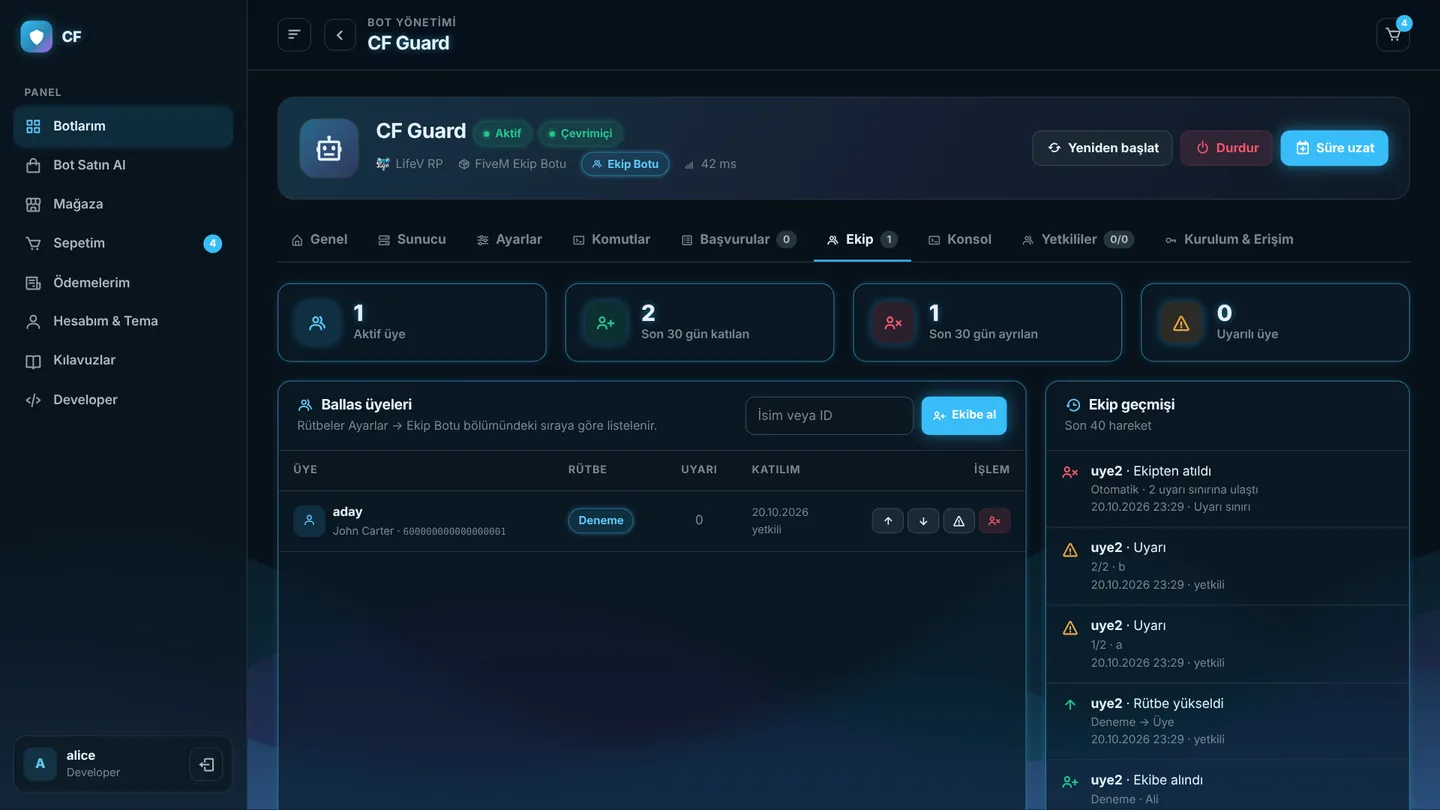Open the shopping cart icon in header

(x=1393, y=35)
